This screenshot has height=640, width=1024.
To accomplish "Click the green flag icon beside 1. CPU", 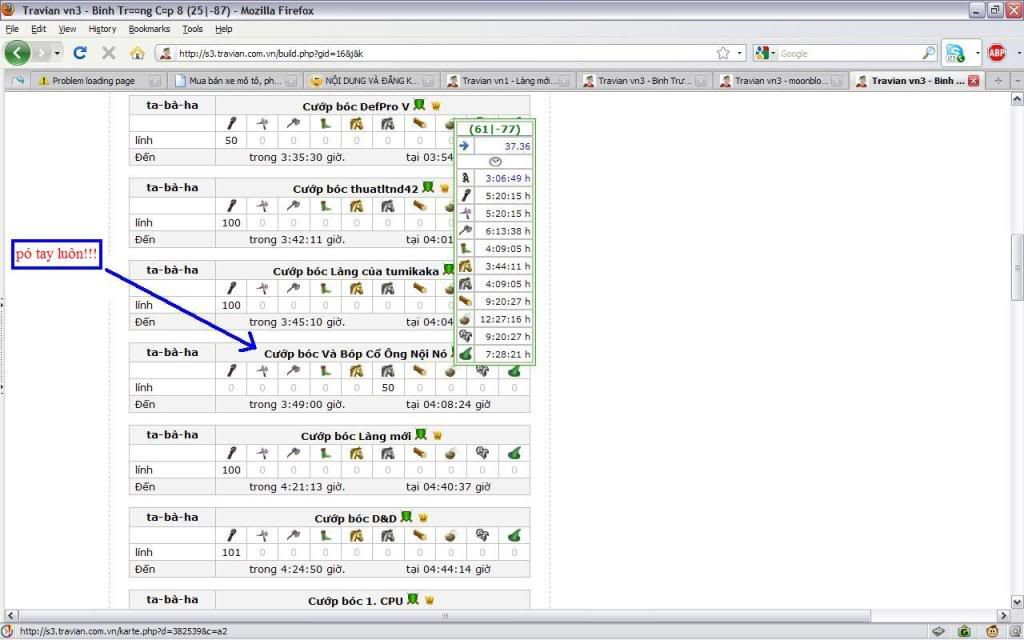I will click(413, 599).
